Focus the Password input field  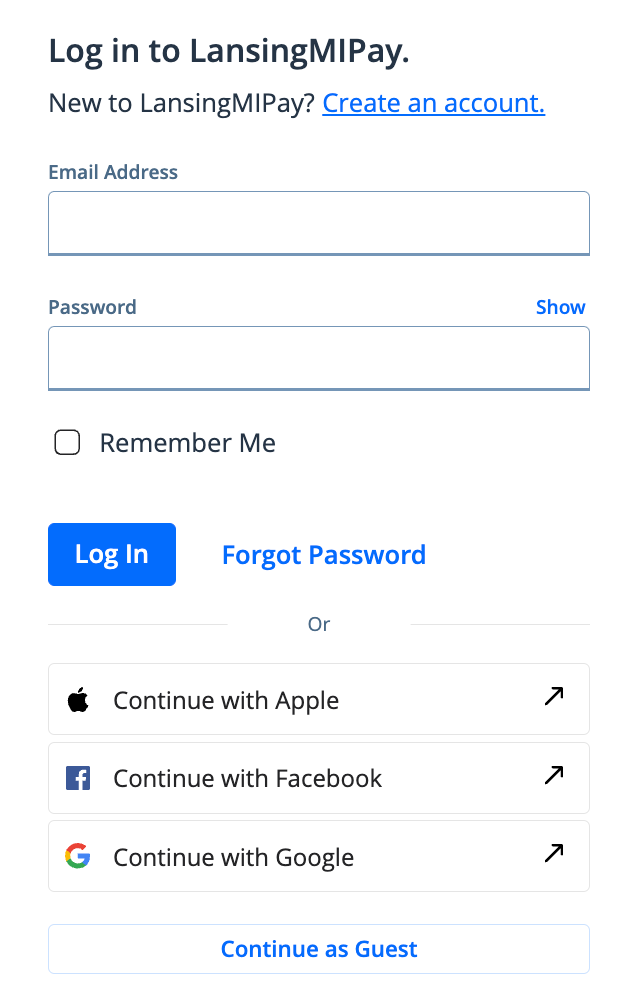(319, 357)
